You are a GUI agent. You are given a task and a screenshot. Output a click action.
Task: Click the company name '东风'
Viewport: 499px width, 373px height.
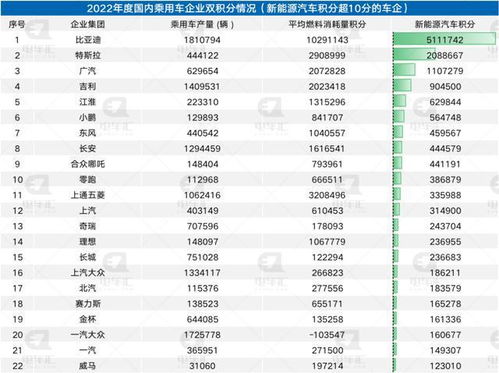pyautogui.click(x=88, y=133)
